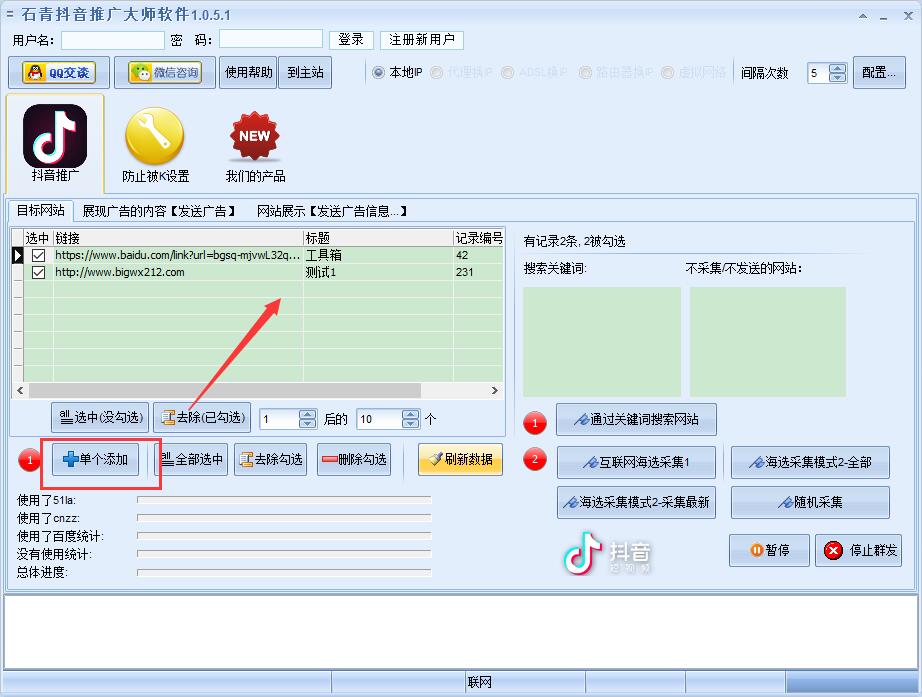The image size is (922, 697).
Task: Click the count spinner holding 10
Action: click(x=388, y=419)
